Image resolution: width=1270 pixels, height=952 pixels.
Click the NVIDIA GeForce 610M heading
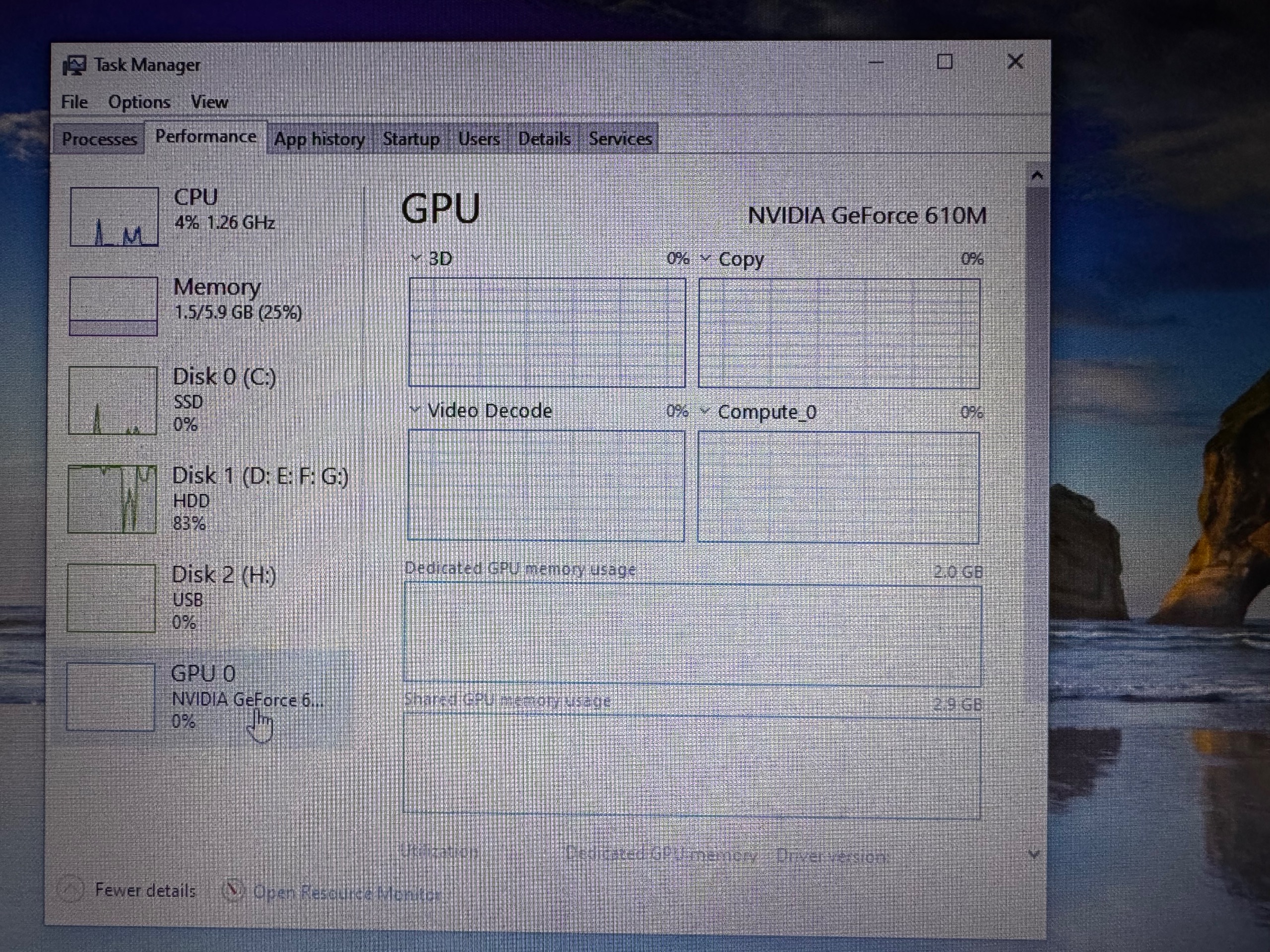coord(867,216)
